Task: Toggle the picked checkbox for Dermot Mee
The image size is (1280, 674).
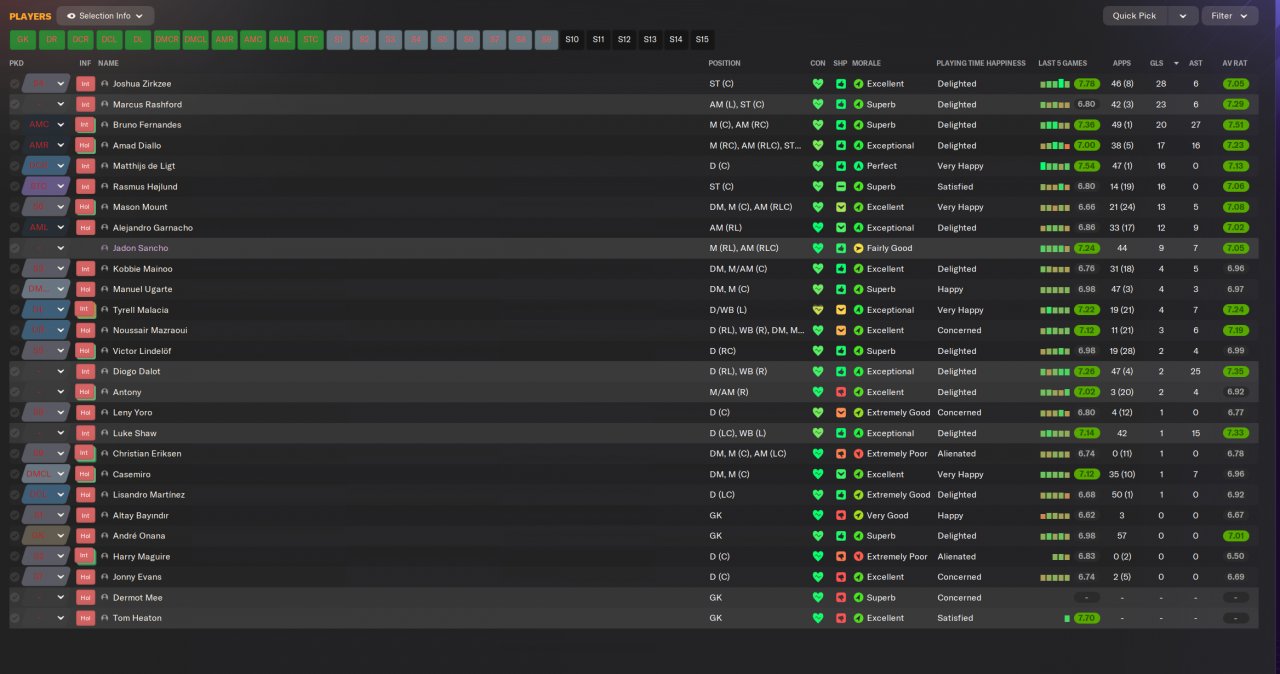Action: click(x=15, y=598)
